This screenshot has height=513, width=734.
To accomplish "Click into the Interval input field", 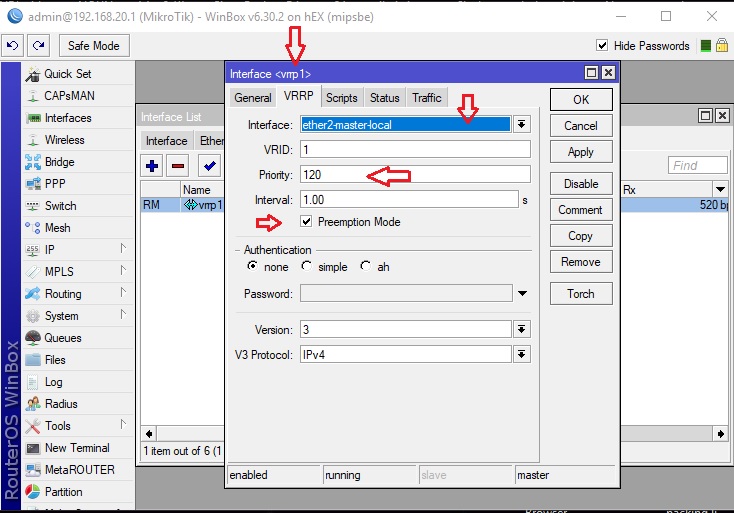I will (409, 200).
